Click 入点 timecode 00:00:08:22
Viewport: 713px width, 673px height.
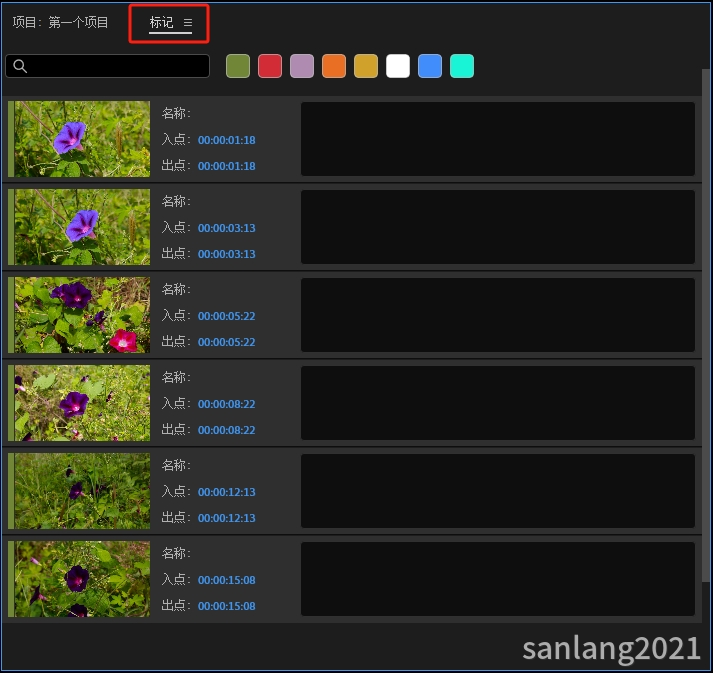pos(226,404)
